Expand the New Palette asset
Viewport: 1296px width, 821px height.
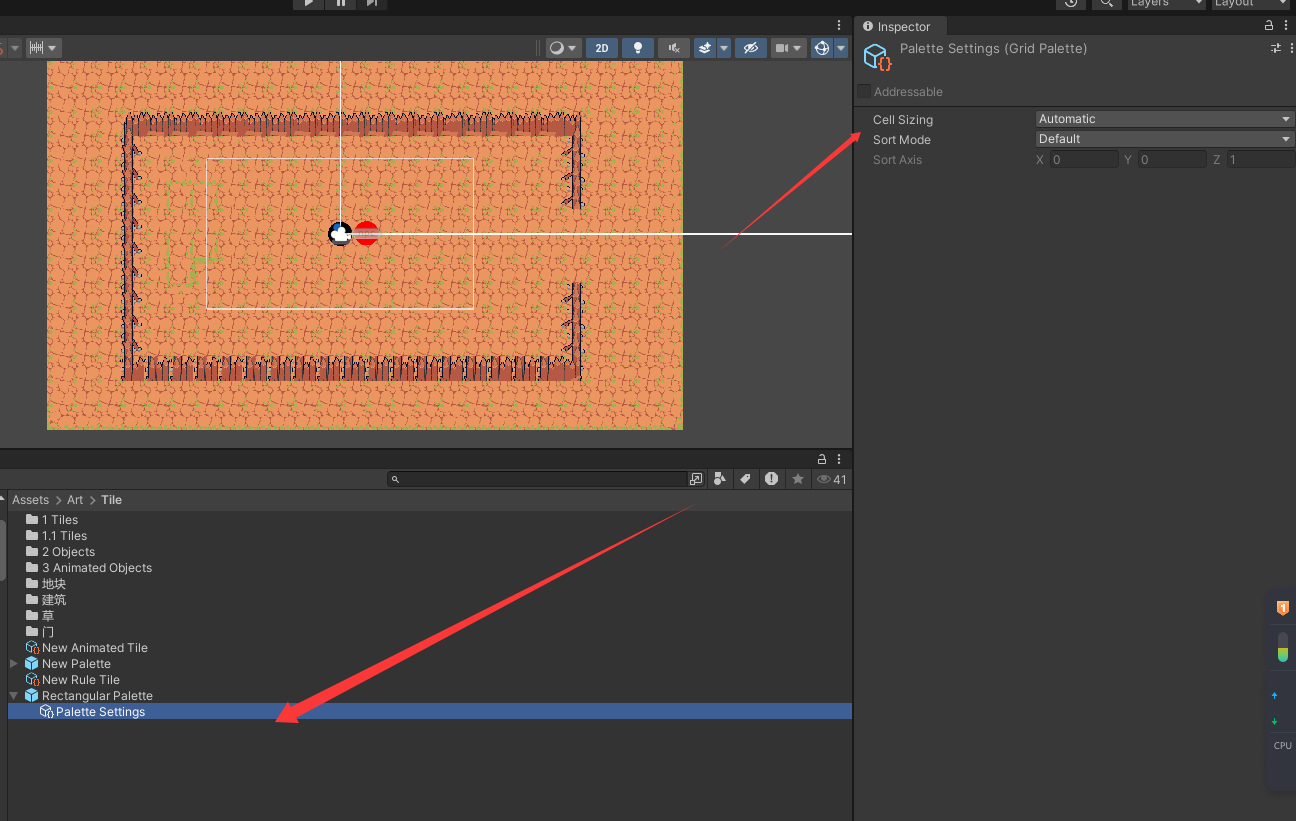point(13,663)
